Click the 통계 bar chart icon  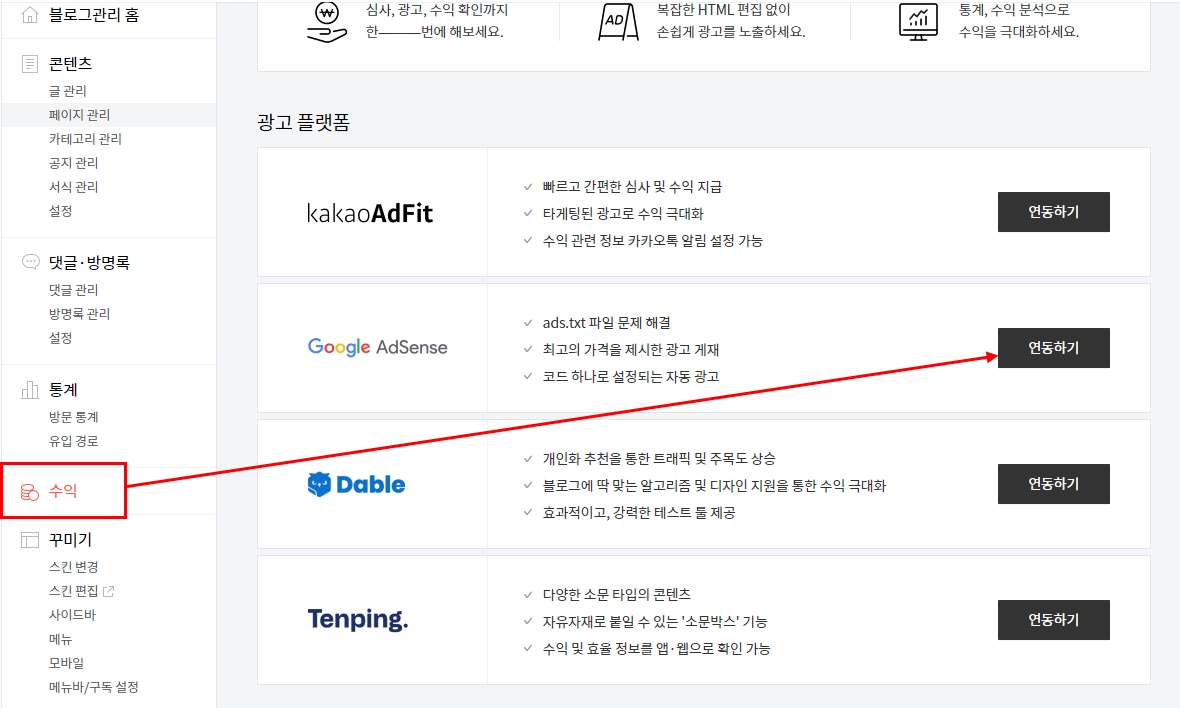click(29, 390)
